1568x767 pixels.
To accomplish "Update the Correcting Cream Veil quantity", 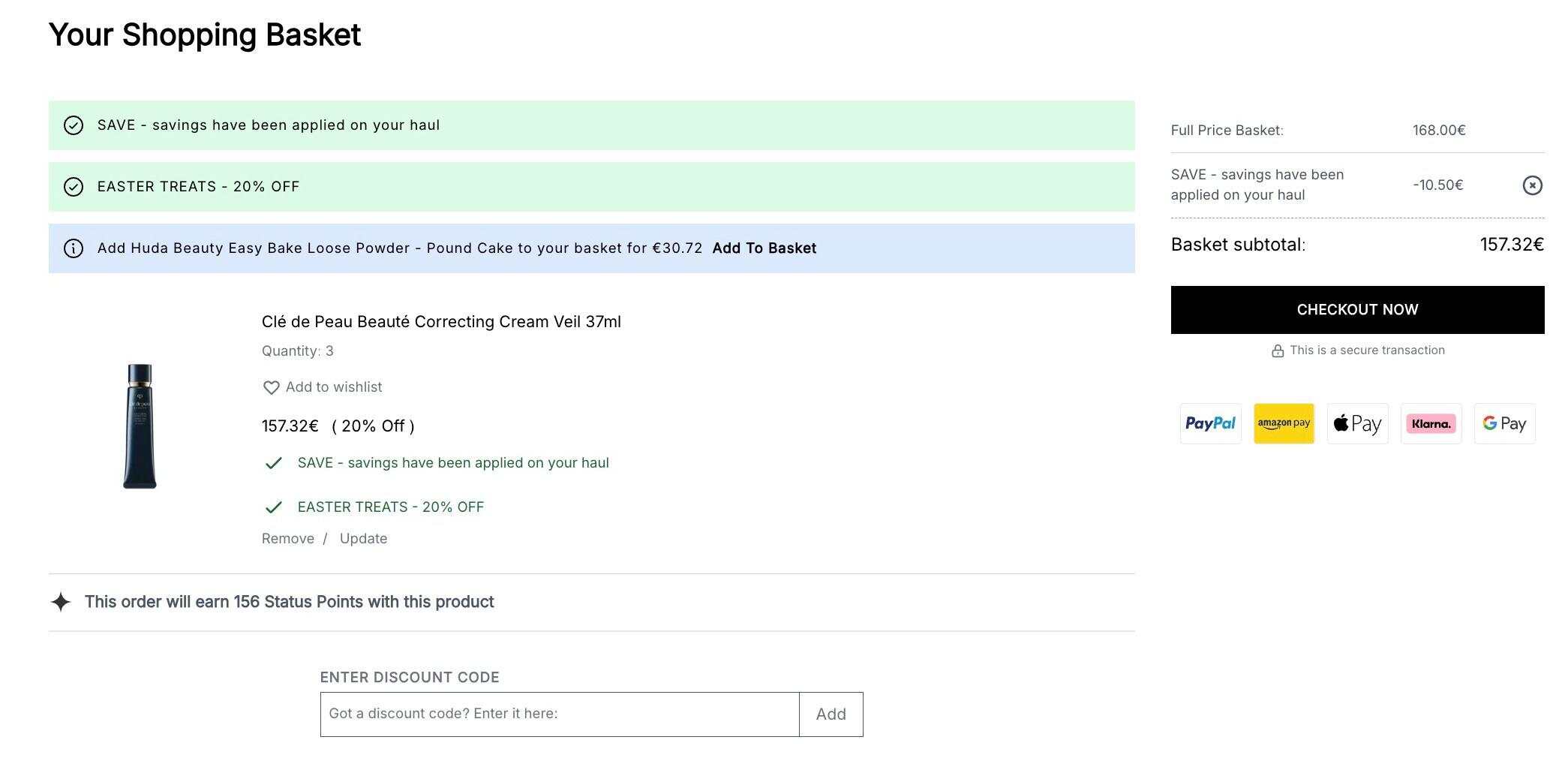I will pos(363,539).
